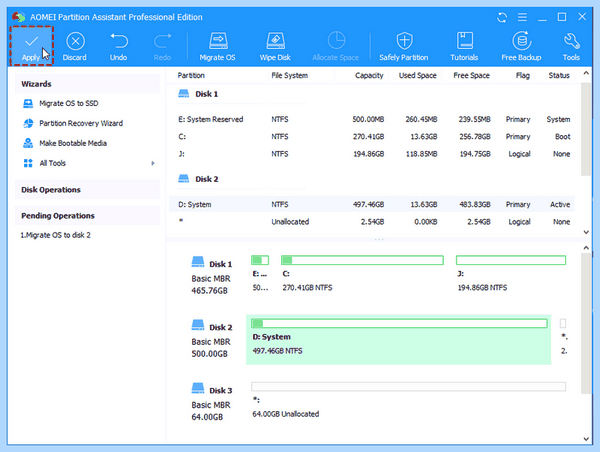Open Safely Partition shield tool
The width and height of the screenshot is (600, 452).
click(404, 47)
